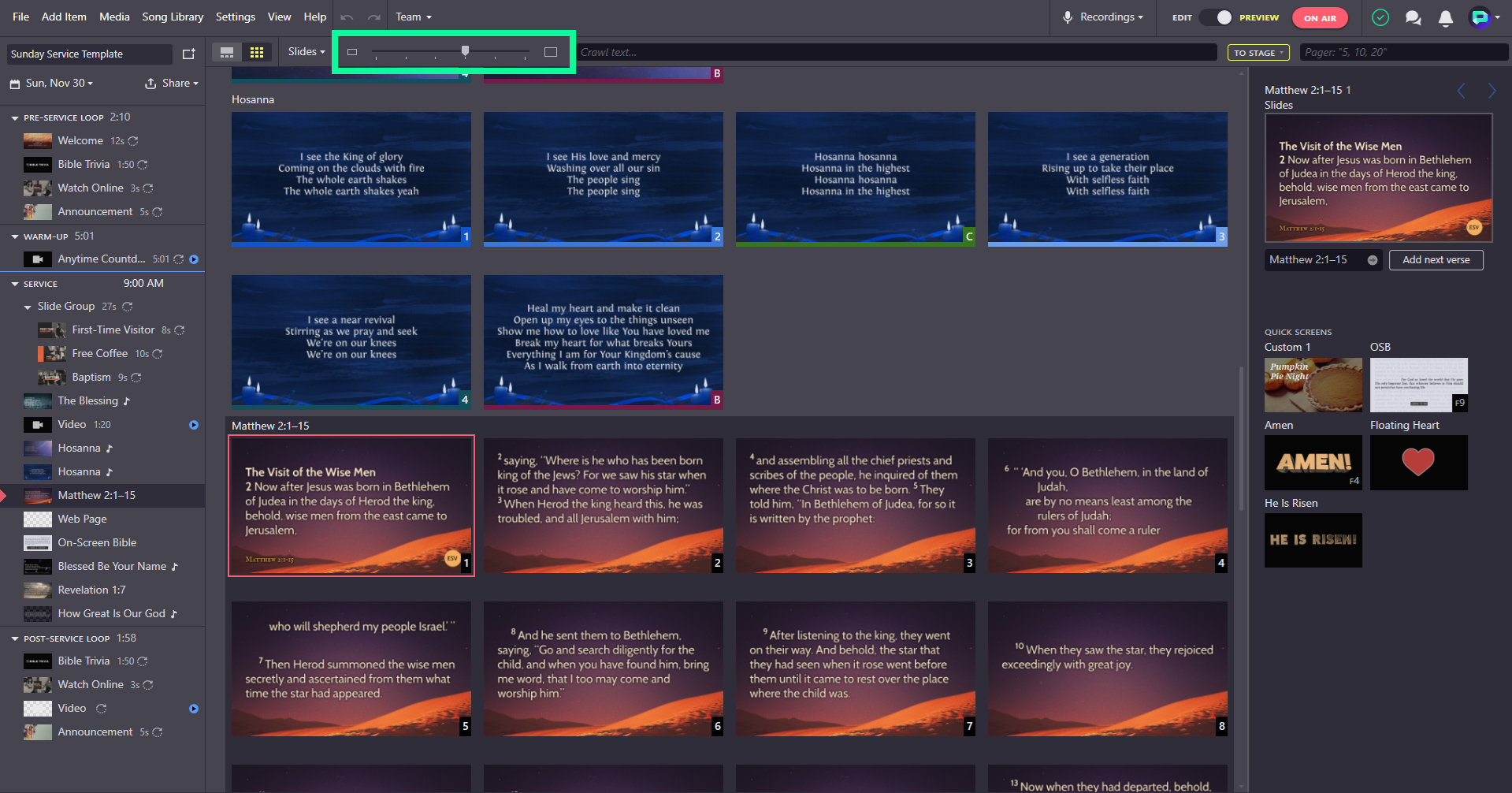Viewport: 1512px width, 793px height.
Task: Open the Help menu
Action: [315, 17]
